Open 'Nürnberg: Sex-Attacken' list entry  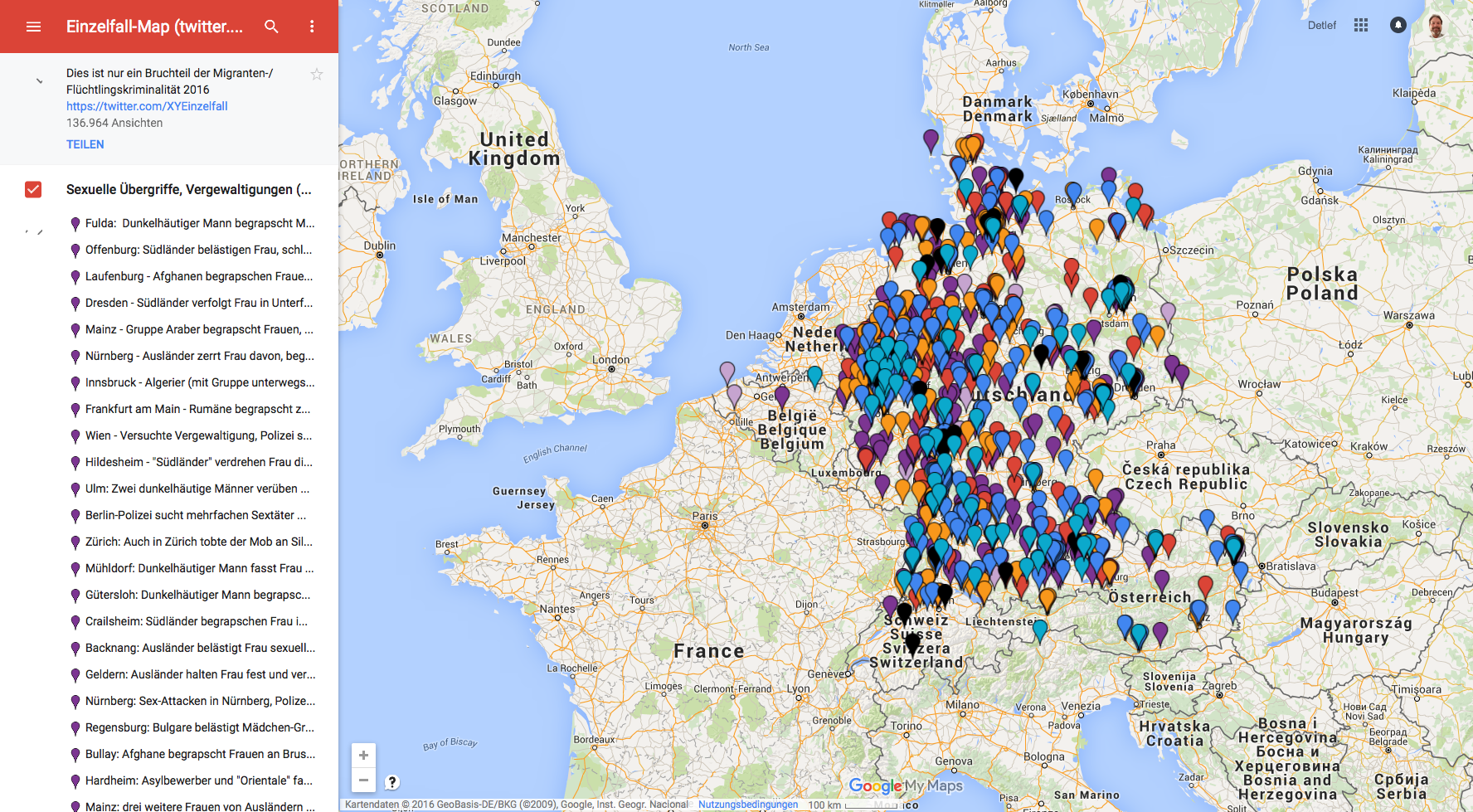(200, 701)
